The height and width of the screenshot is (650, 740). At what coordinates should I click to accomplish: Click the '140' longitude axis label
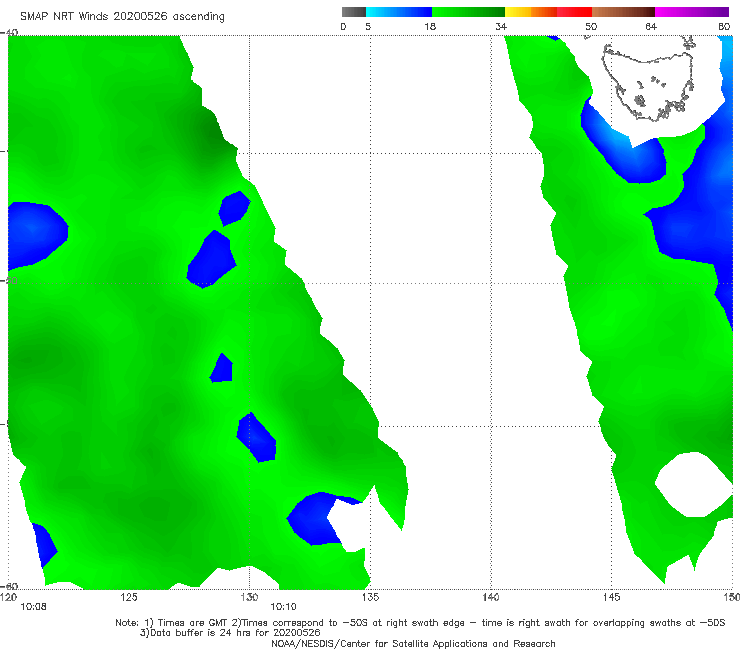tap(491, 597)
